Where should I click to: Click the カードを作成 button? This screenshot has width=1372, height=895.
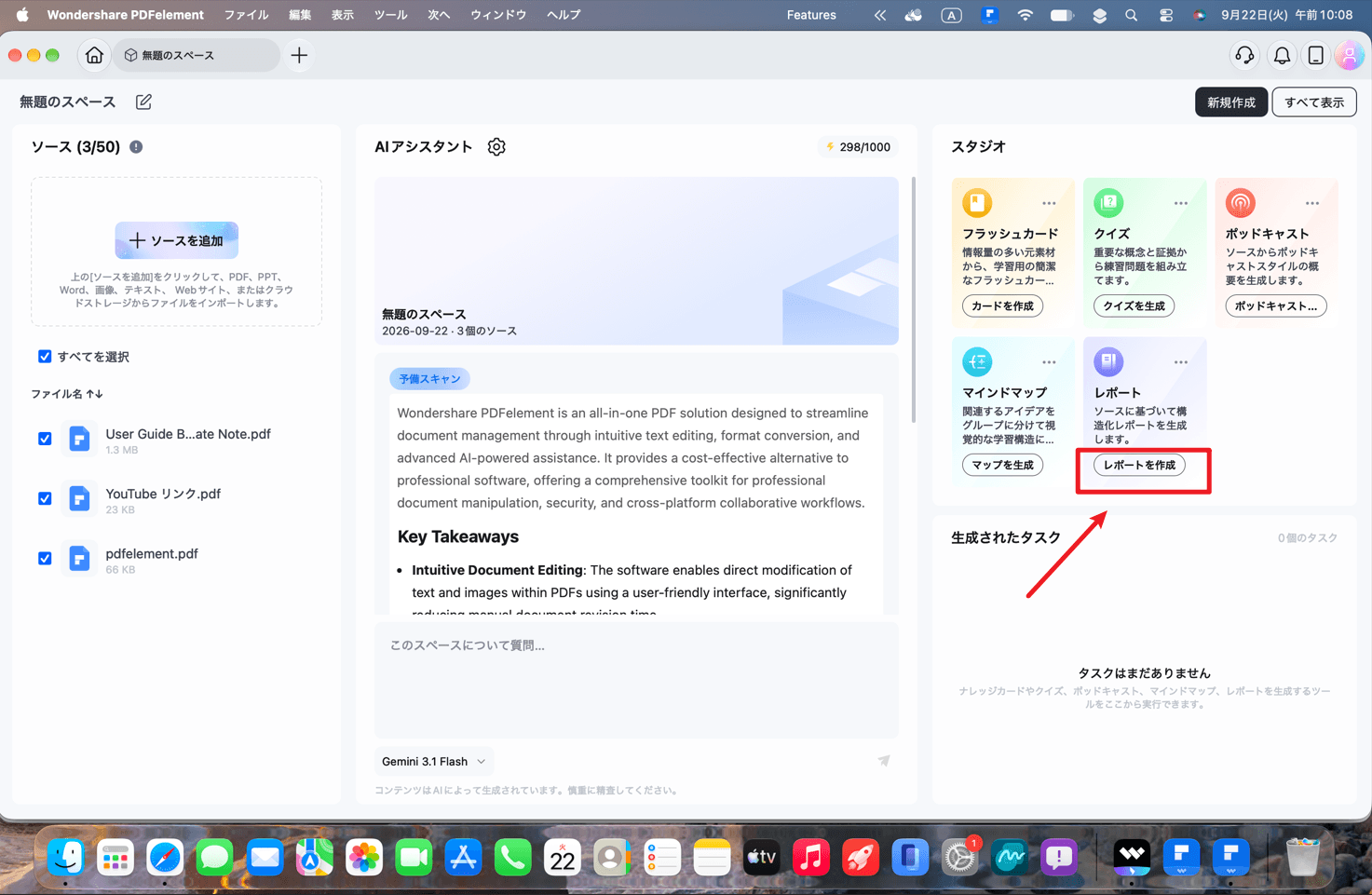(x=1002, y=305)
